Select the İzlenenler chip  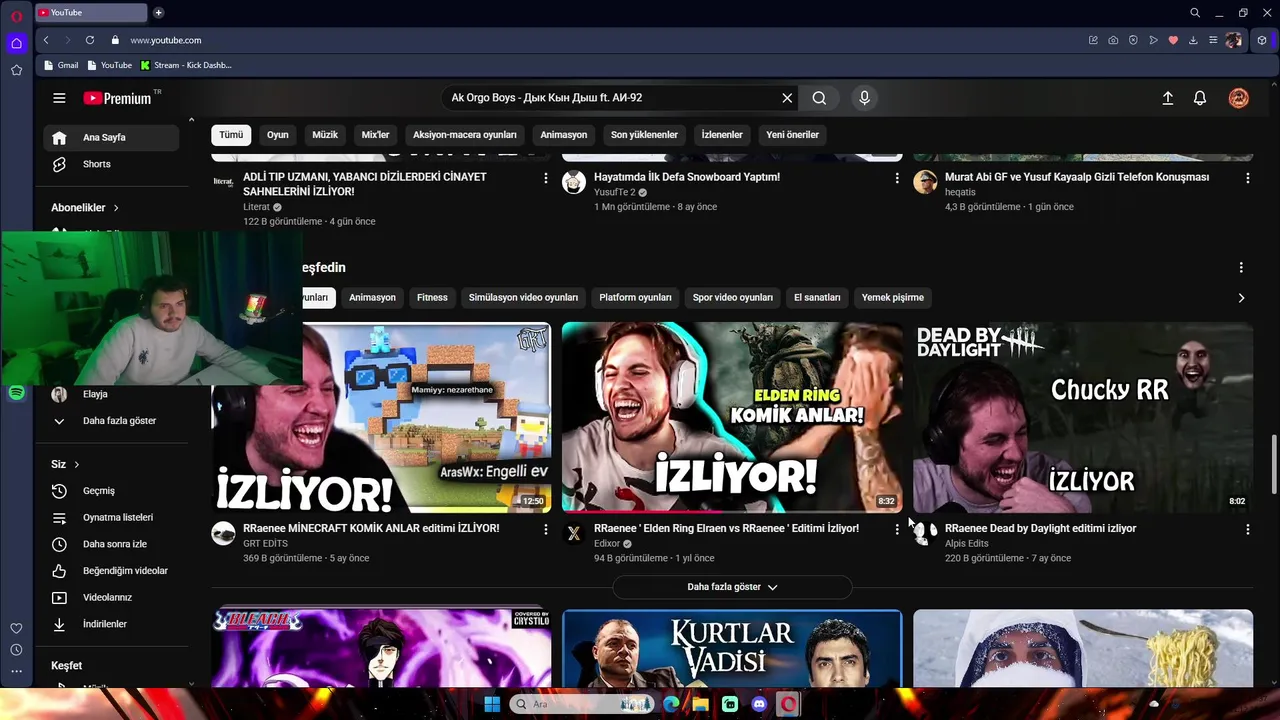click(722, 135)
